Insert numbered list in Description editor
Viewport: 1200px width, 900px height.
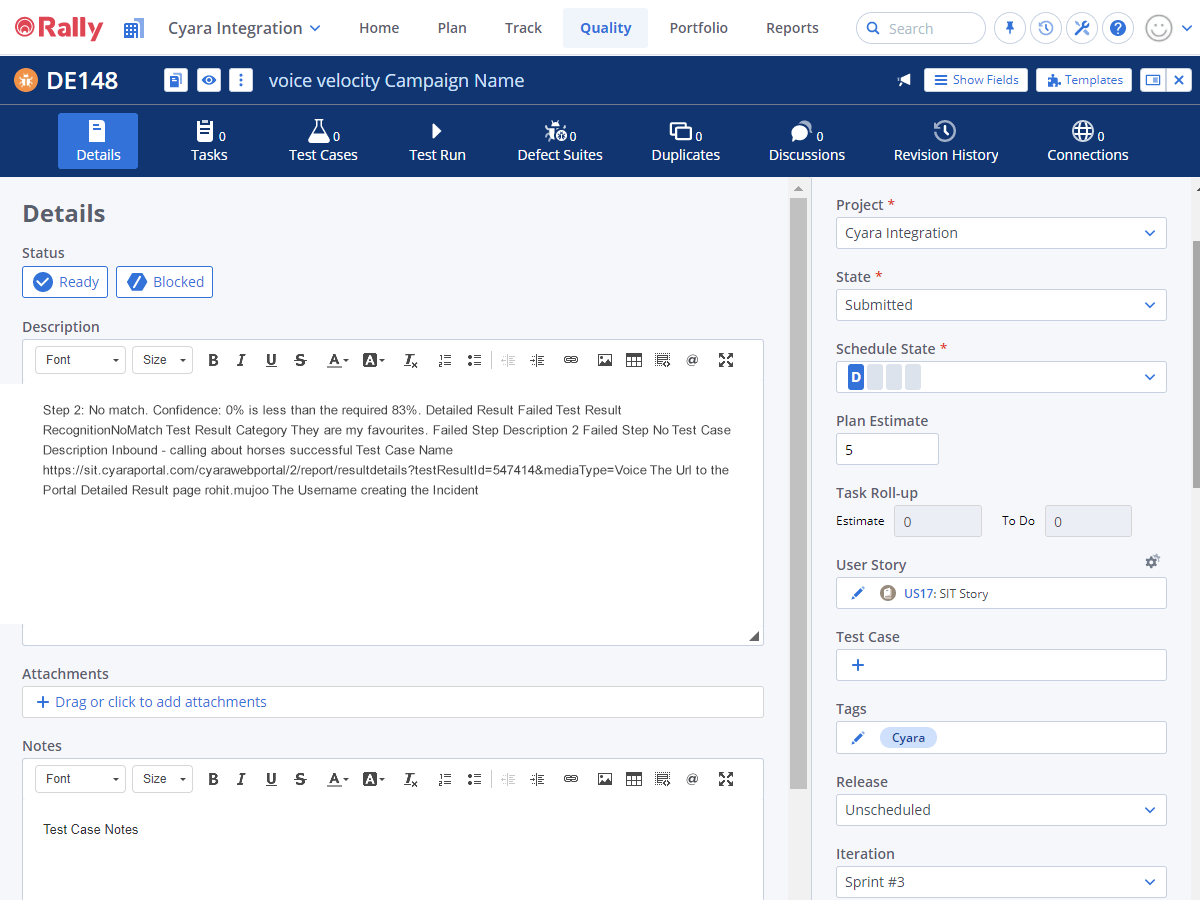pos(446,360)
